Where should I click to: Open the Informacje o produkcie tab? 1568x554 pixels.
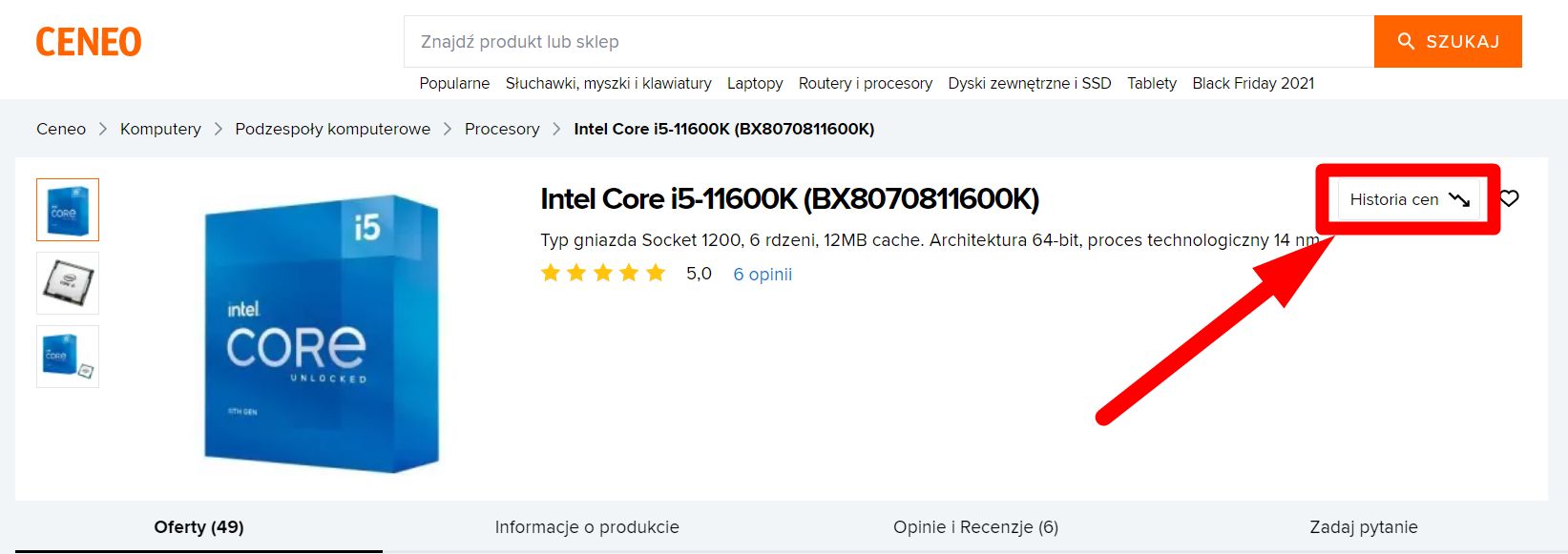(587, 526)
